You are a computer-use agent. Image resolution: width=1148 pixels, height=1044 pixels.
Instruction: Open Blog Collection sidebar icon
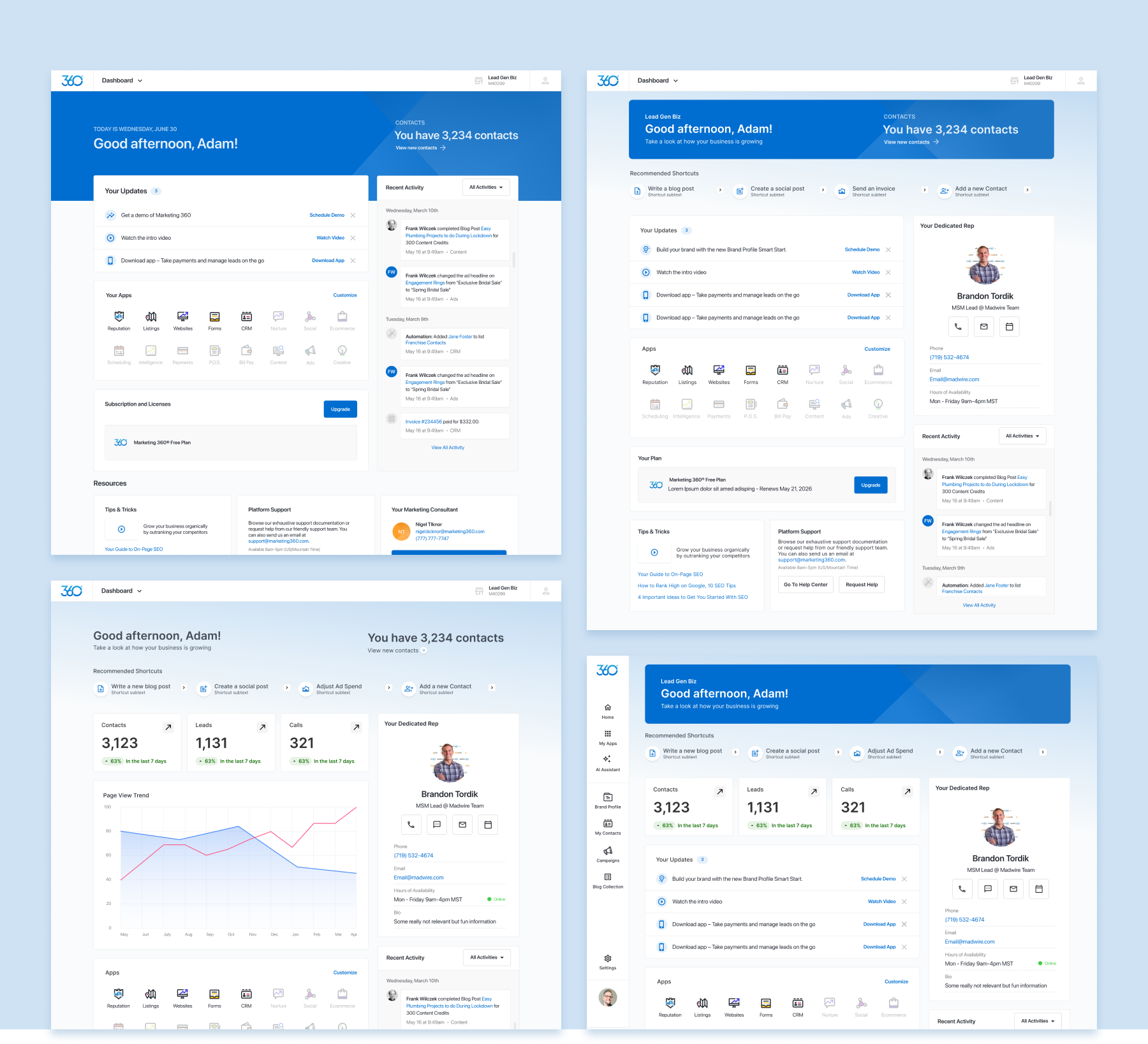coord(607,879)
